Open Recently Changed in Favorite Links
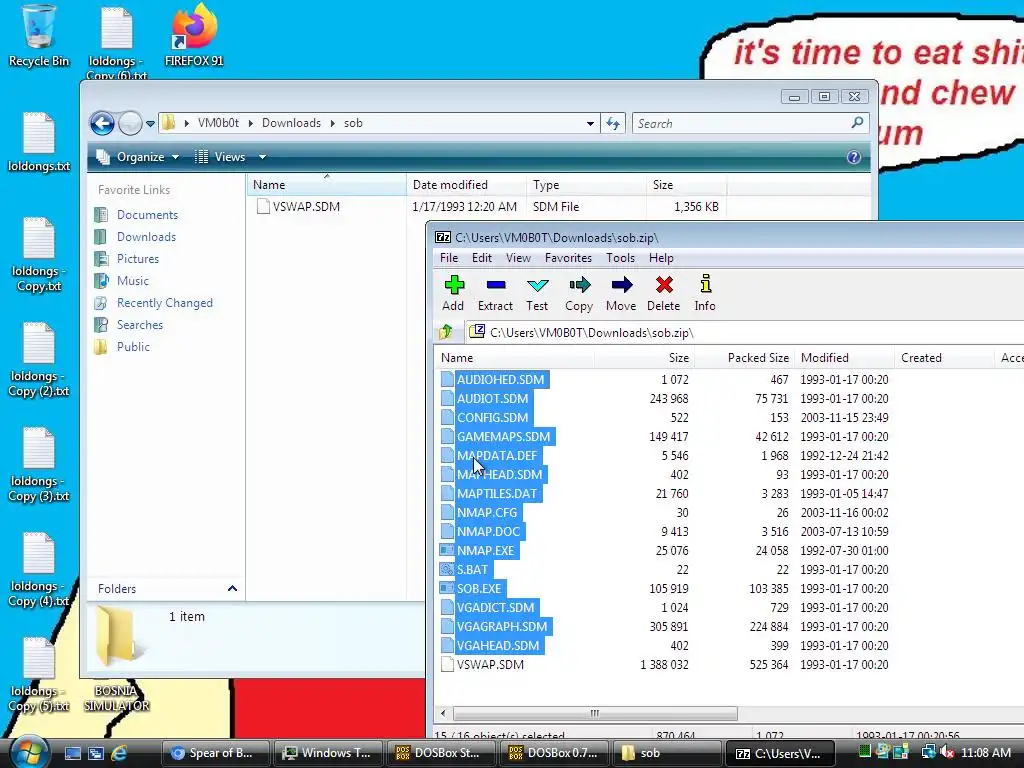 pos(165,303)
